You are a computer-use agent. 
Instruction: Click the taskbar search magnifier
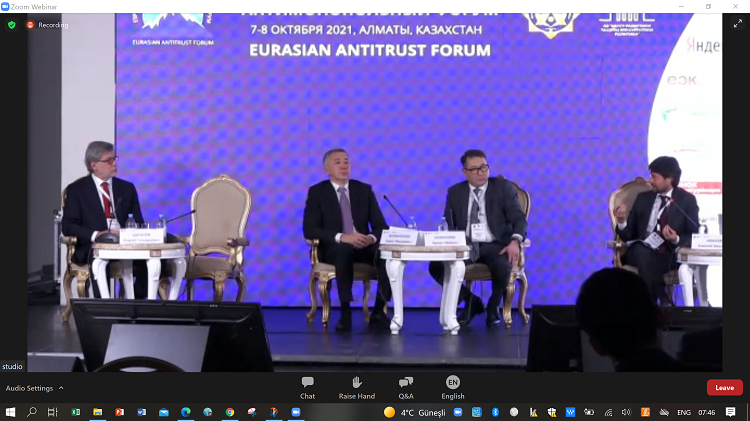pyautogui.click(x=32, y=412)
